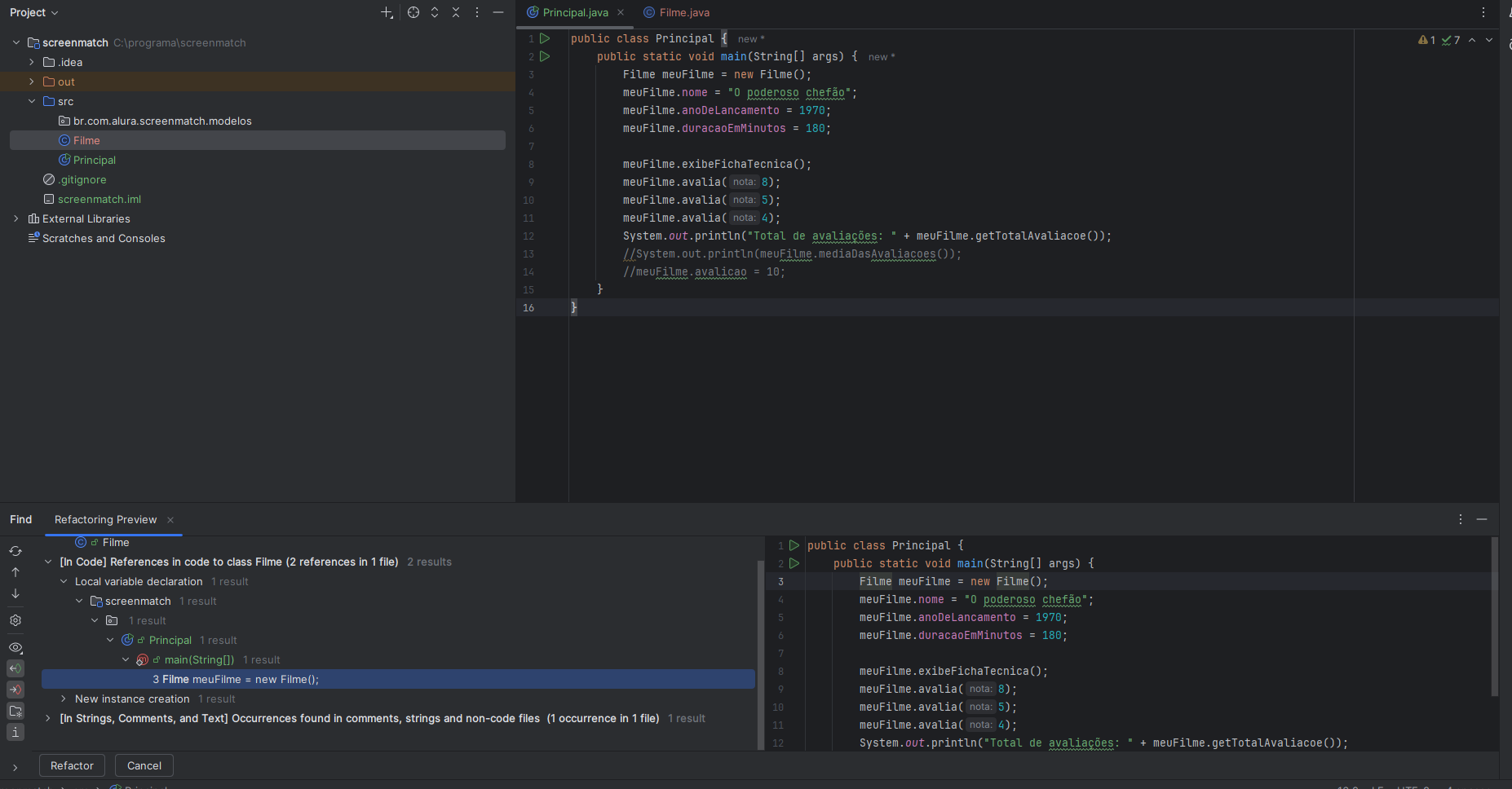Click the add new file plus icon
The height and width of the screenshot is (789, 1512).
click(x=387, y=12)
